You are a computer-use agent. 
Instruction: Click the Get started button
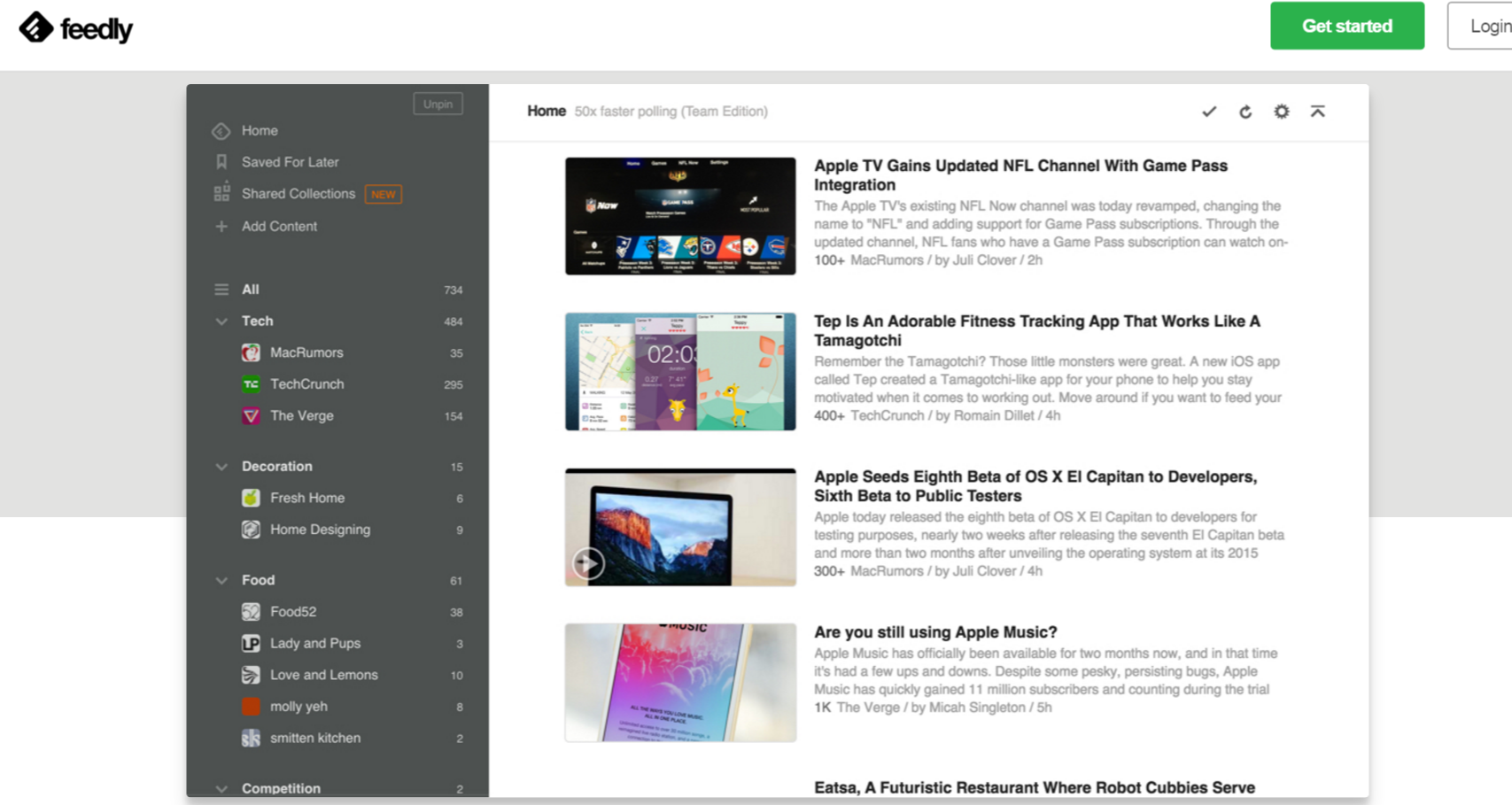[1346, 26]
